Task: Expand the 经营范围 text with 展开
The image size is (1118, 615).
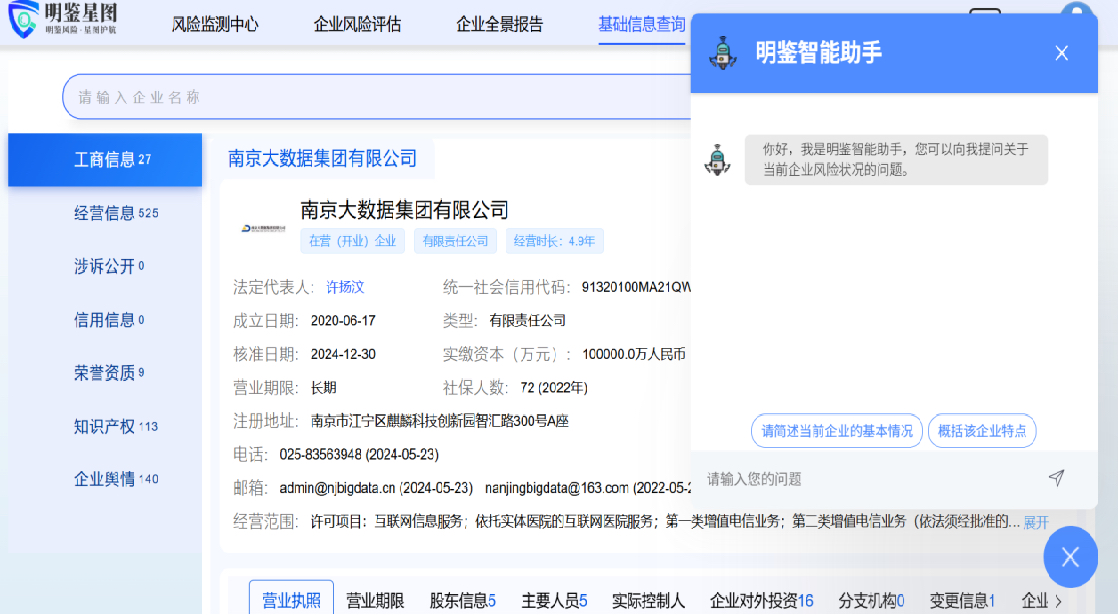Action: tap(1036, 522)
